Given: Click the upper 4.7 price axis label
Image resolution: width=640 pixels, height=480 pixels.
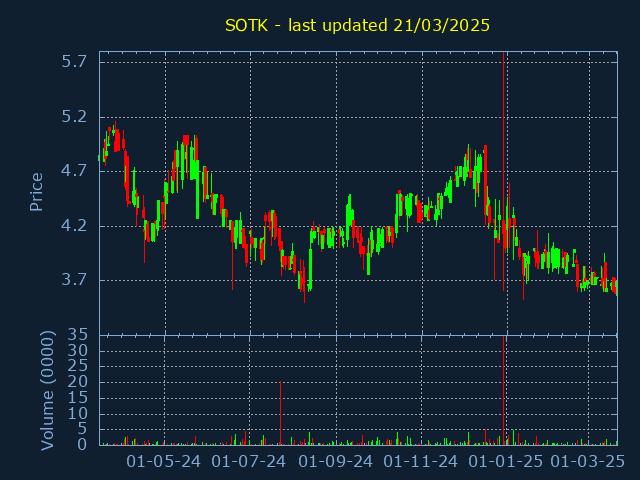Looking at the screenshot, I should [74, 171].
